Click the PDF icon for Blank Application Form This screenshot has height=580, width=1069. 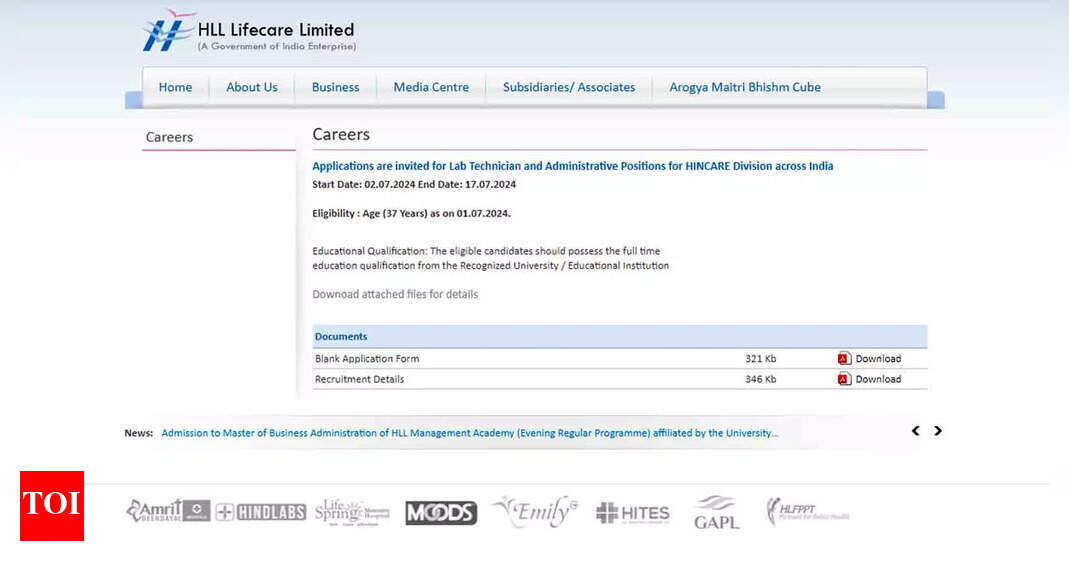click(844, 359)
